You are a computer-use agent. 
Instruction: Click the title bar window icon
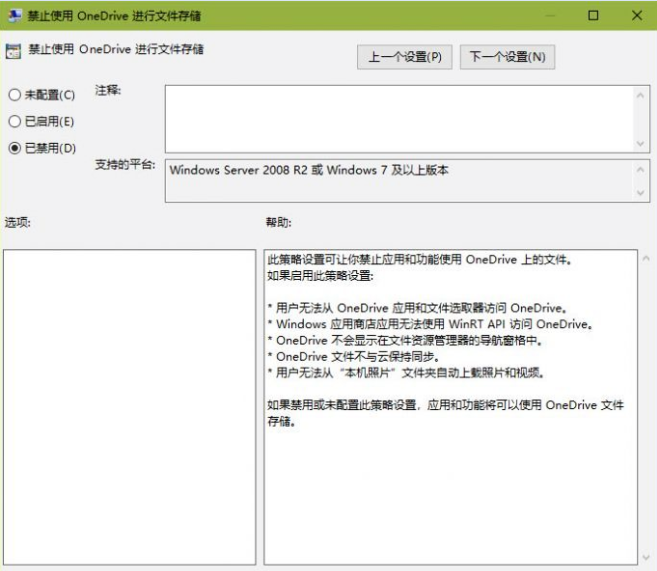[16, 16]
